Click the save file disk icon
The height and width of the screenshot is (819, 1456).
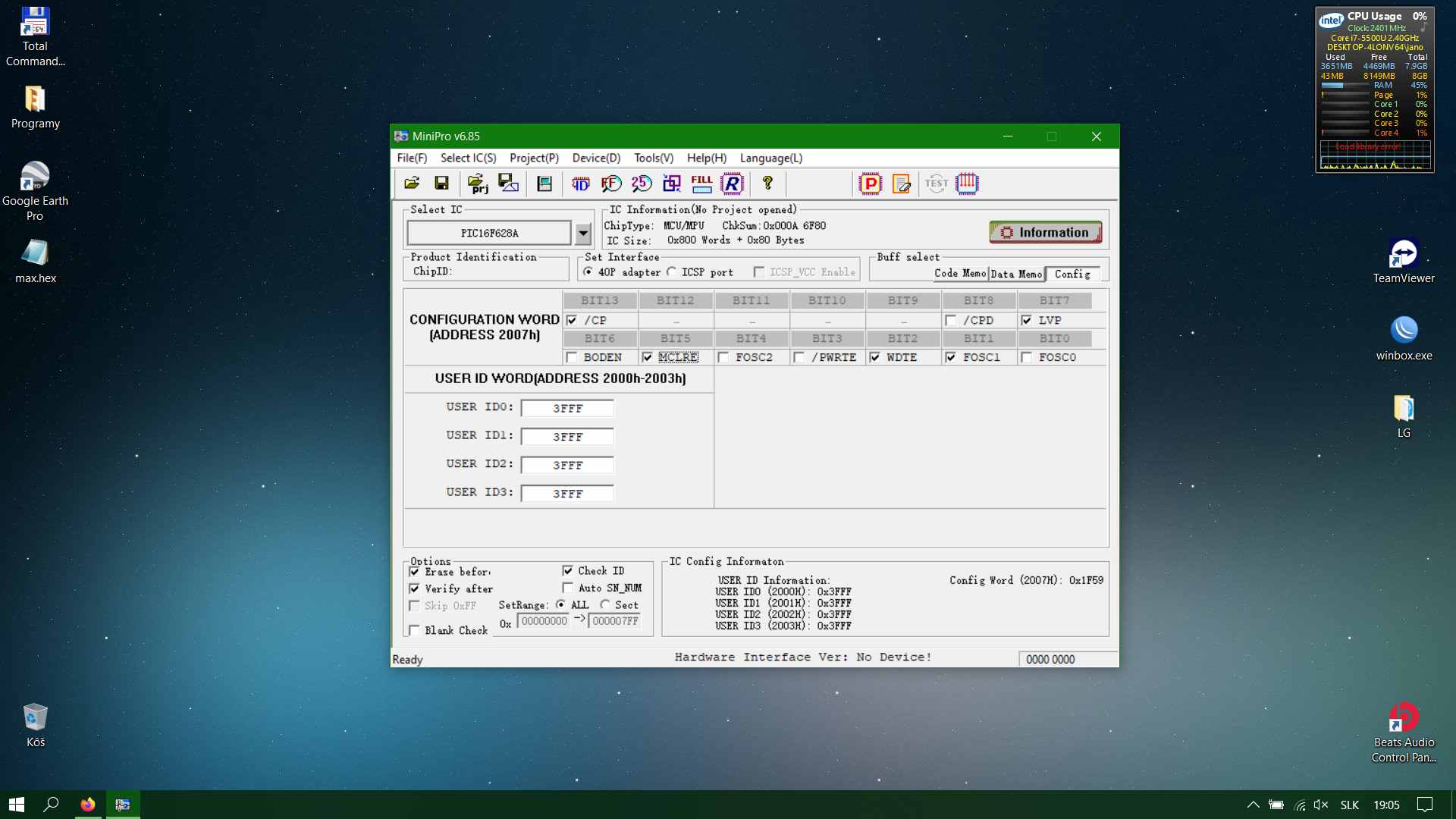tap(441, 183)
